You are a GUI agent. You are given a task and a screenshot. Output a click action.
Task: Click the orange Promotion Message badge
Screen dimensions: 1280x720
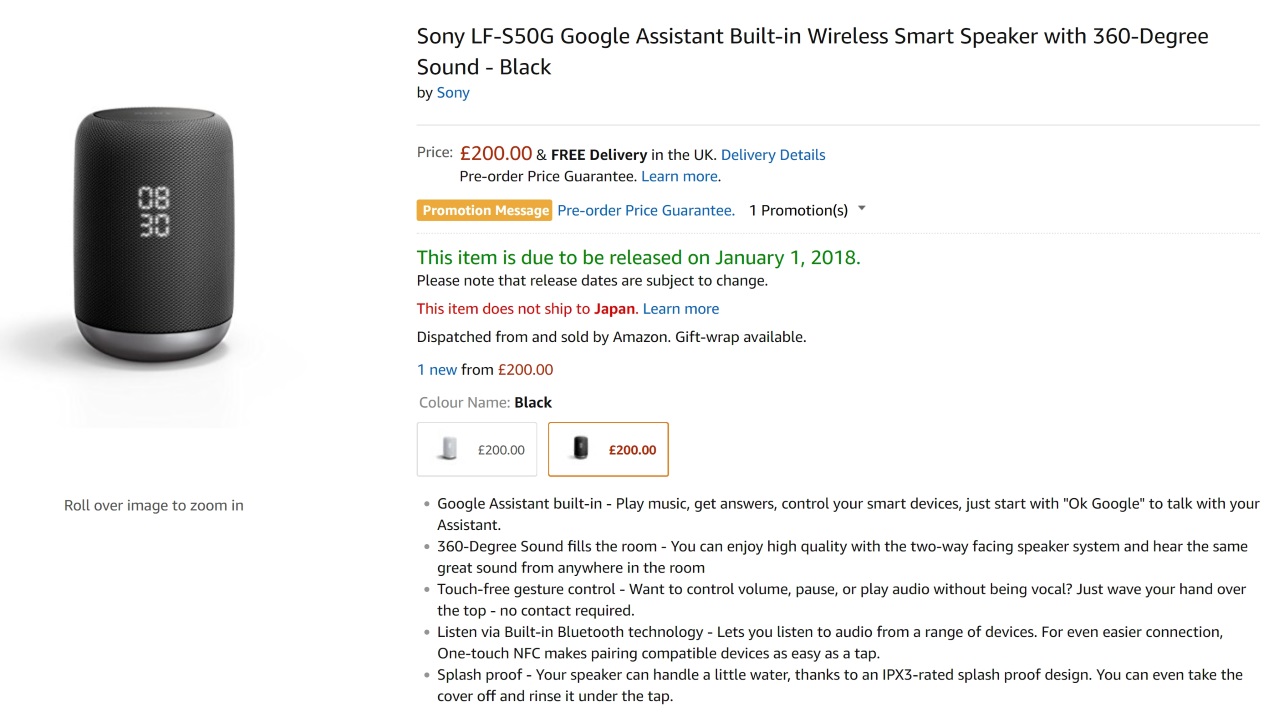(x=485, y=211)
